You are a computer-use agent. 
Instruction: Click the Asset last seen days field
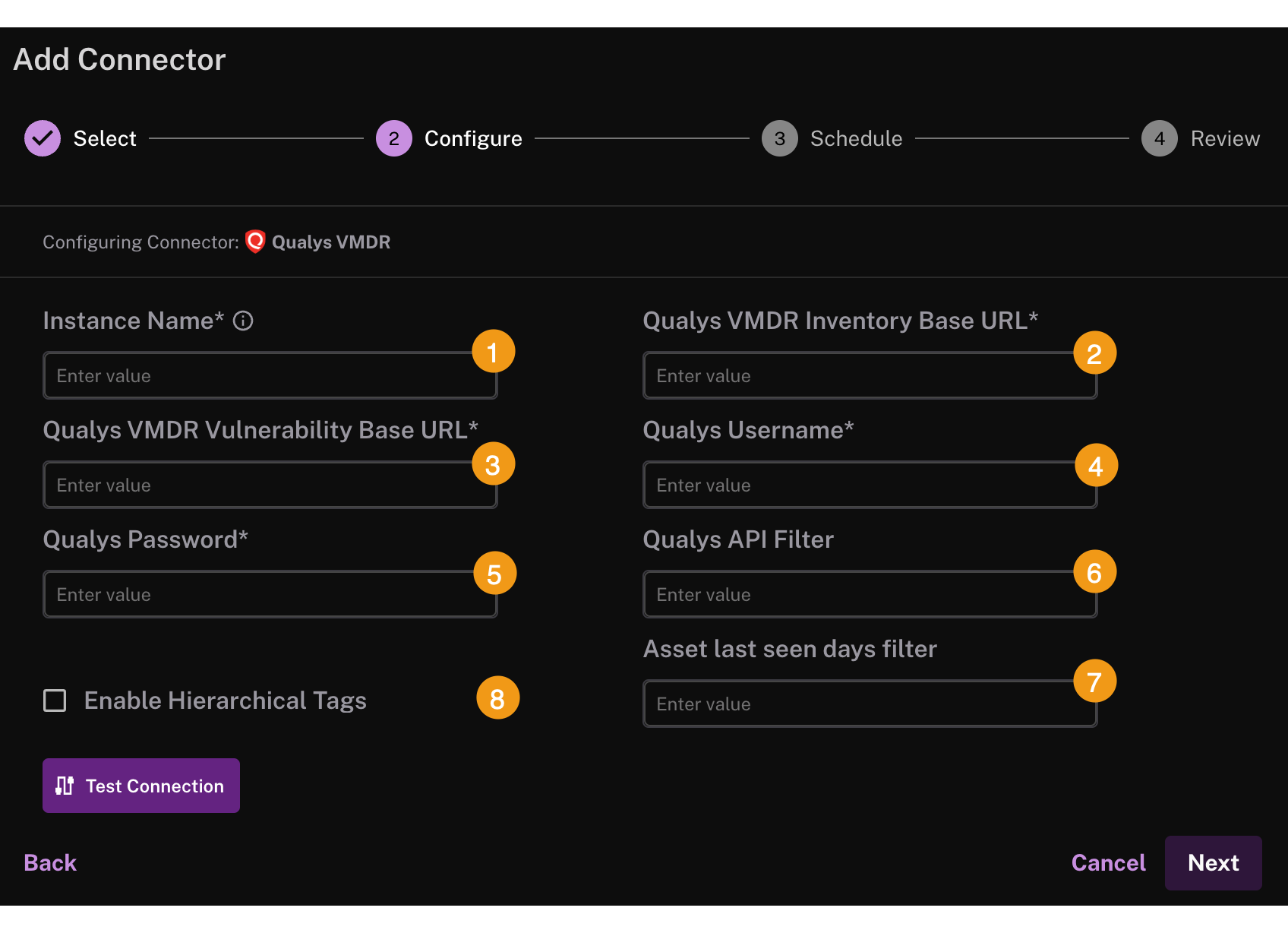(870, 704)
